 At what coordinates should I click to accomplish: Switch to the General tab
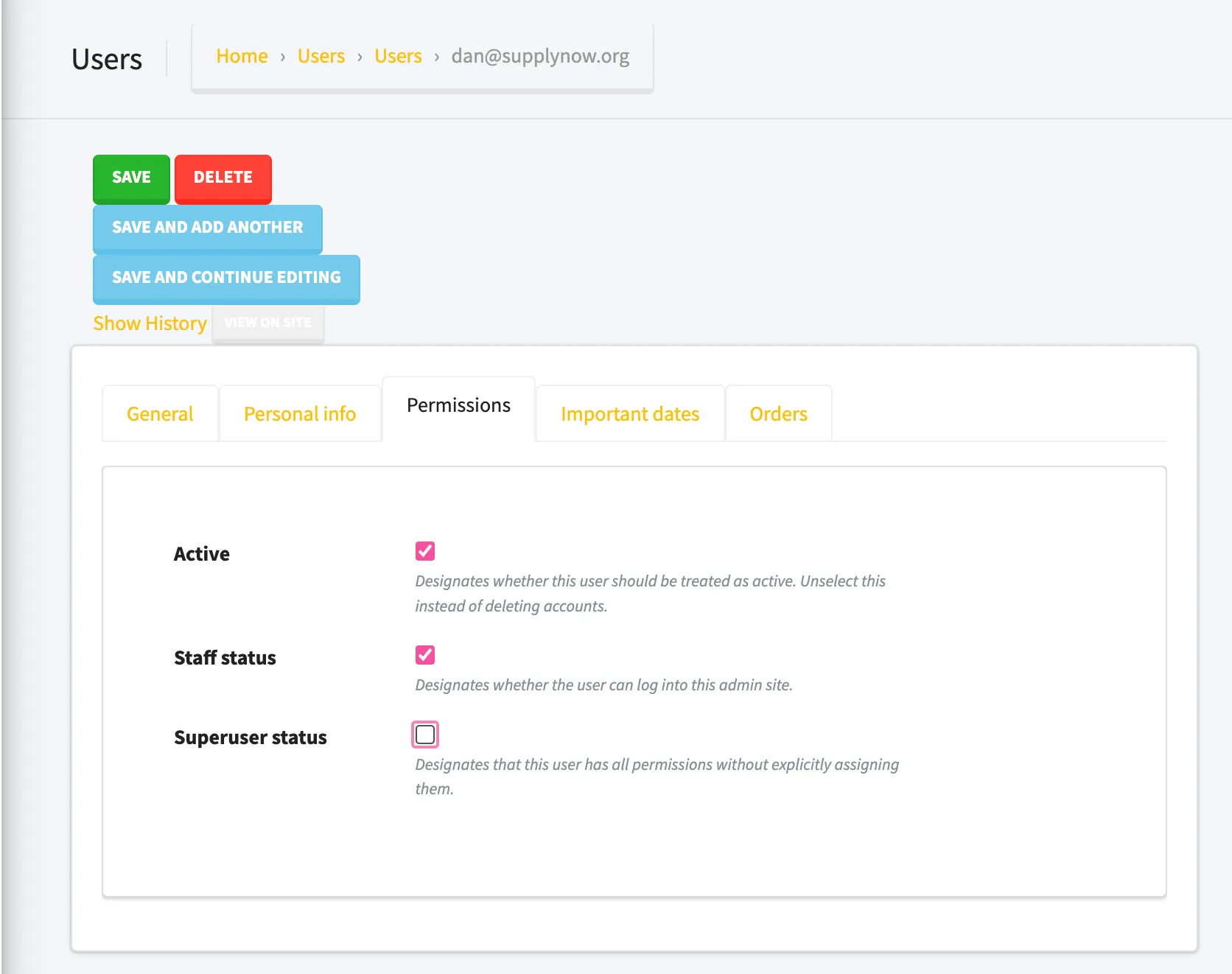click(x=160, y=413)
